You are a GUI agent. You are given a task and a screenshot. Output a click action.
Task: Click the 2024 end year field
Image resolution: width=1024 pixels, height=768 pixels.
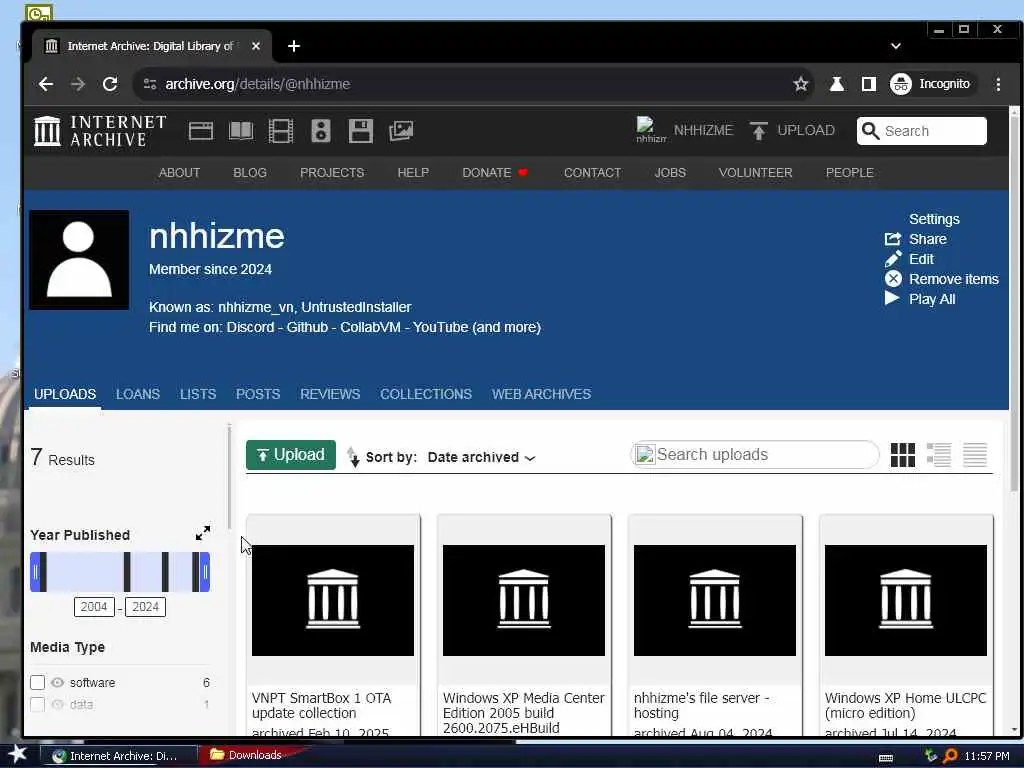pyautogui.click(x=146, y=607)
